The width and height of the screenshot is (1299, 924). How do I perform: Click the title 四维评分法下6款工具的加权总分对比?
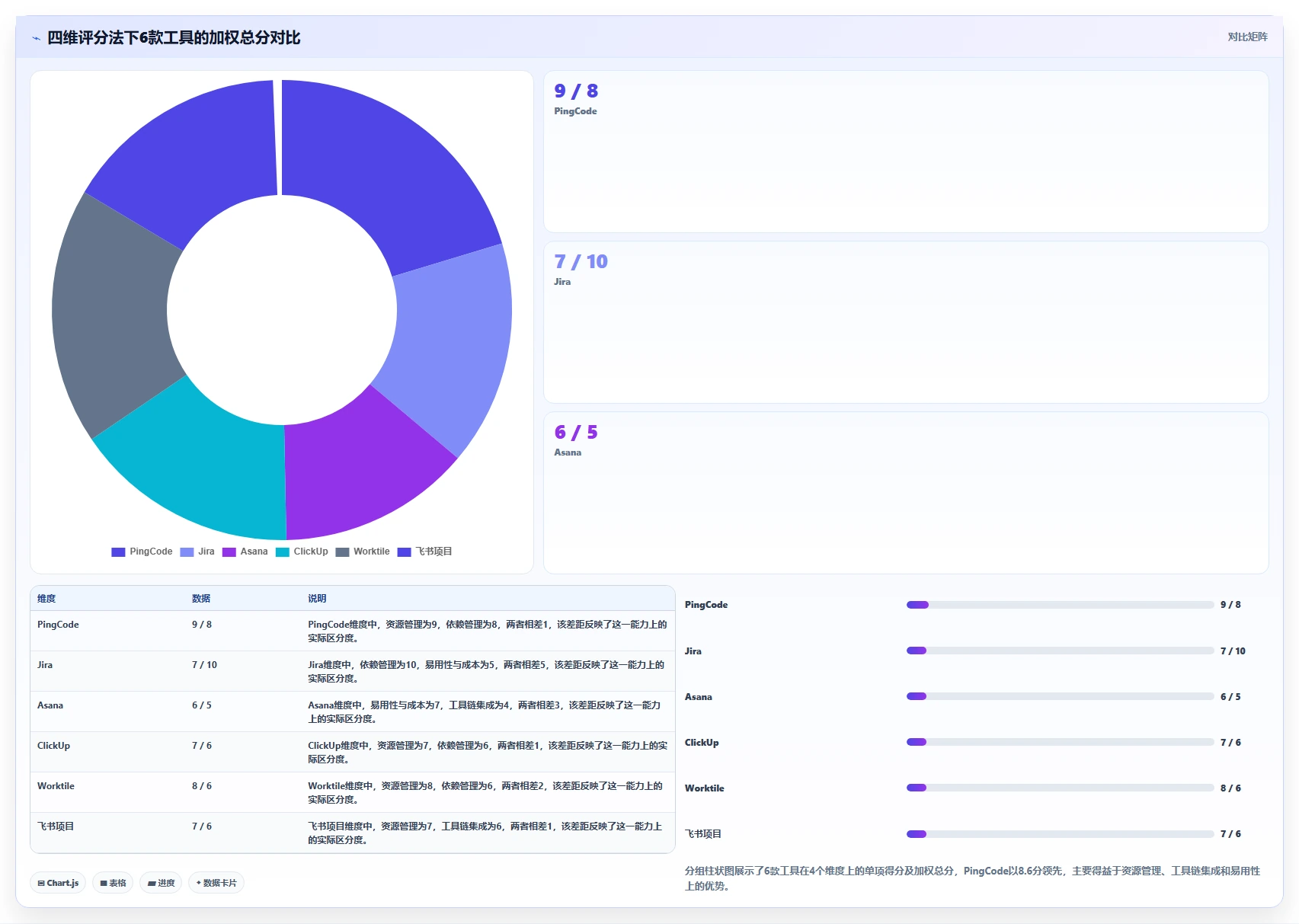tap(174, 38)
